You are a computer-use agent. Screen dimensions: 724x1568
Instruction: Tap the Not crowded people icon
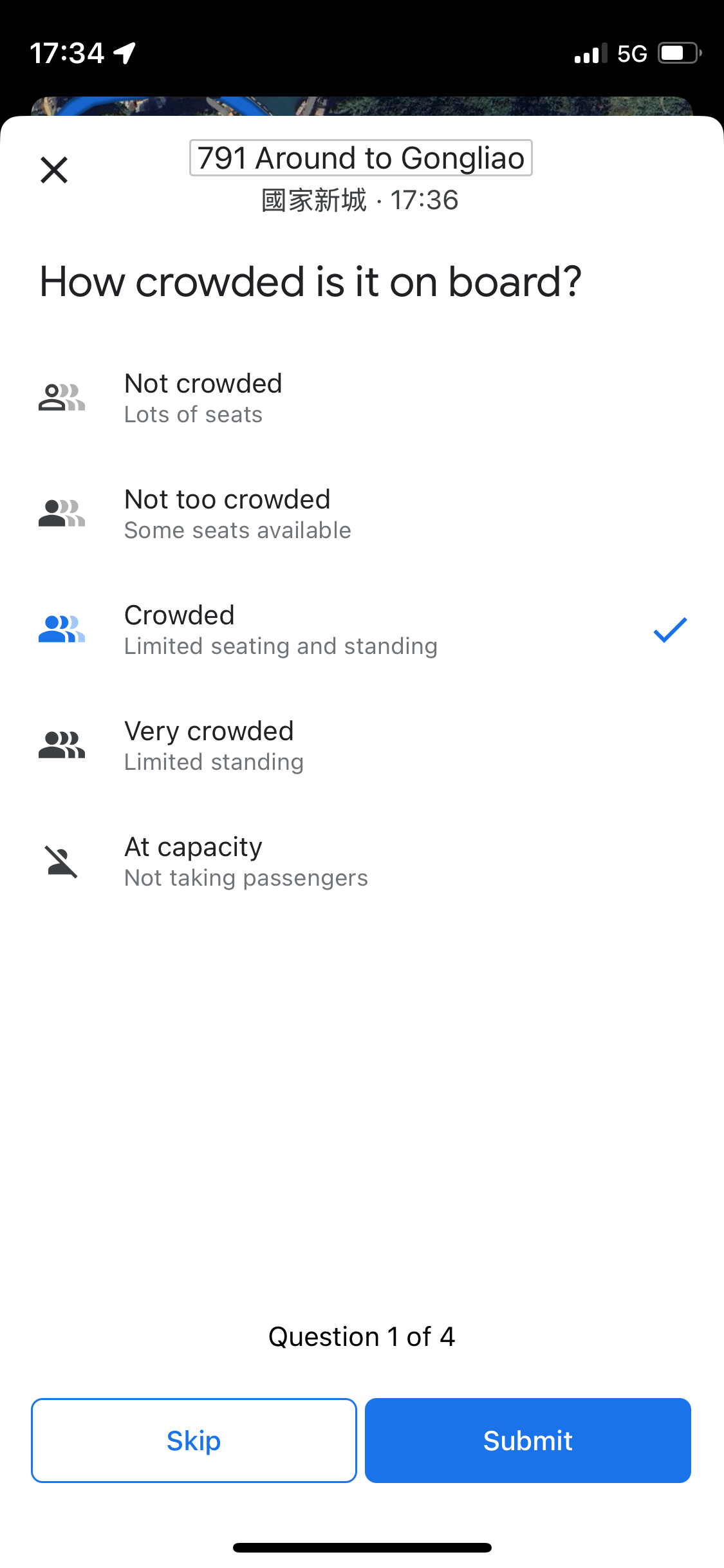62,398
